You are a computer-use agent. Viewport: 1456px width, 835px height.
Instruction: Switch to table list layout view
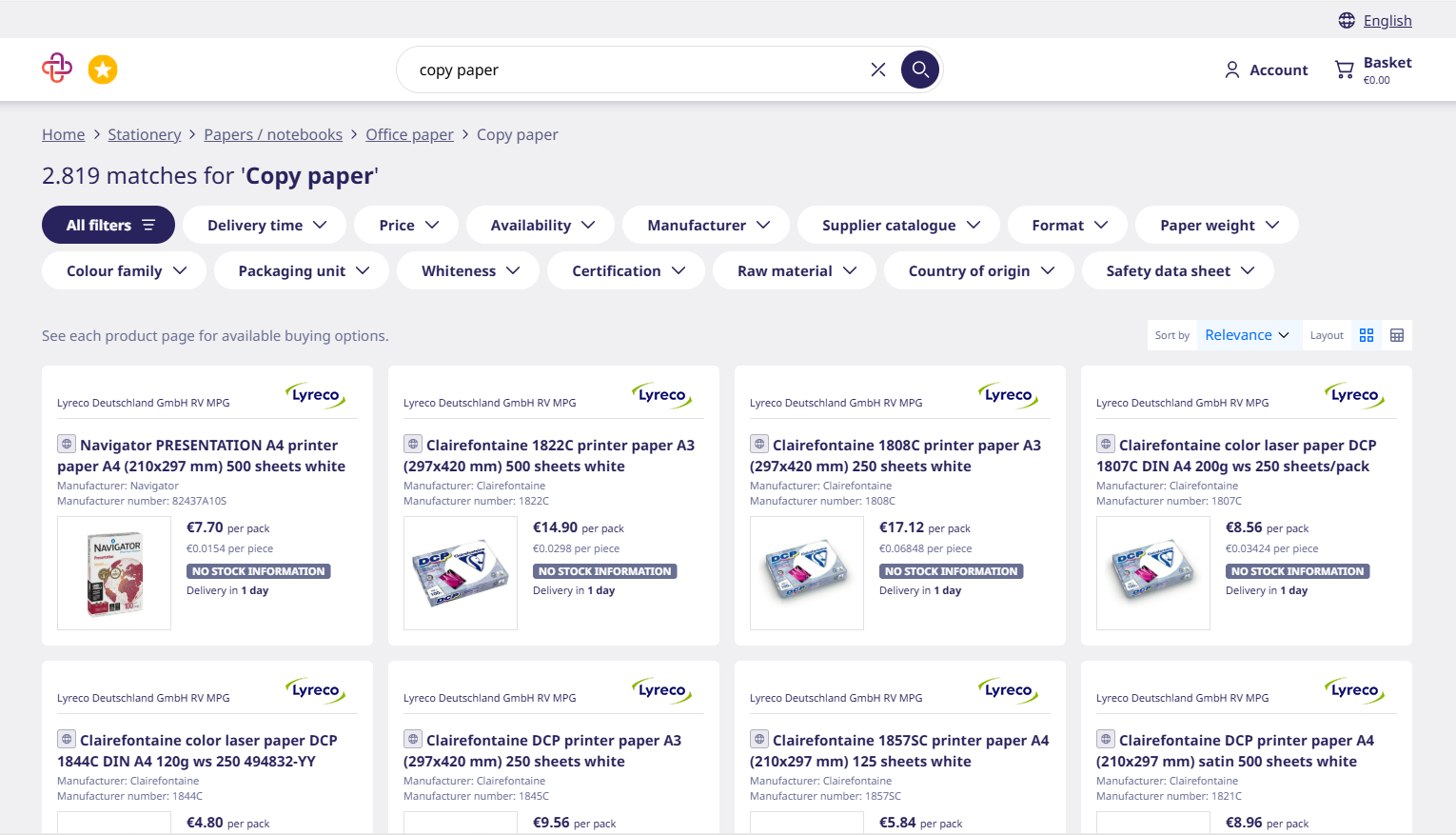pyautogui.click(x=1397, y=335)
